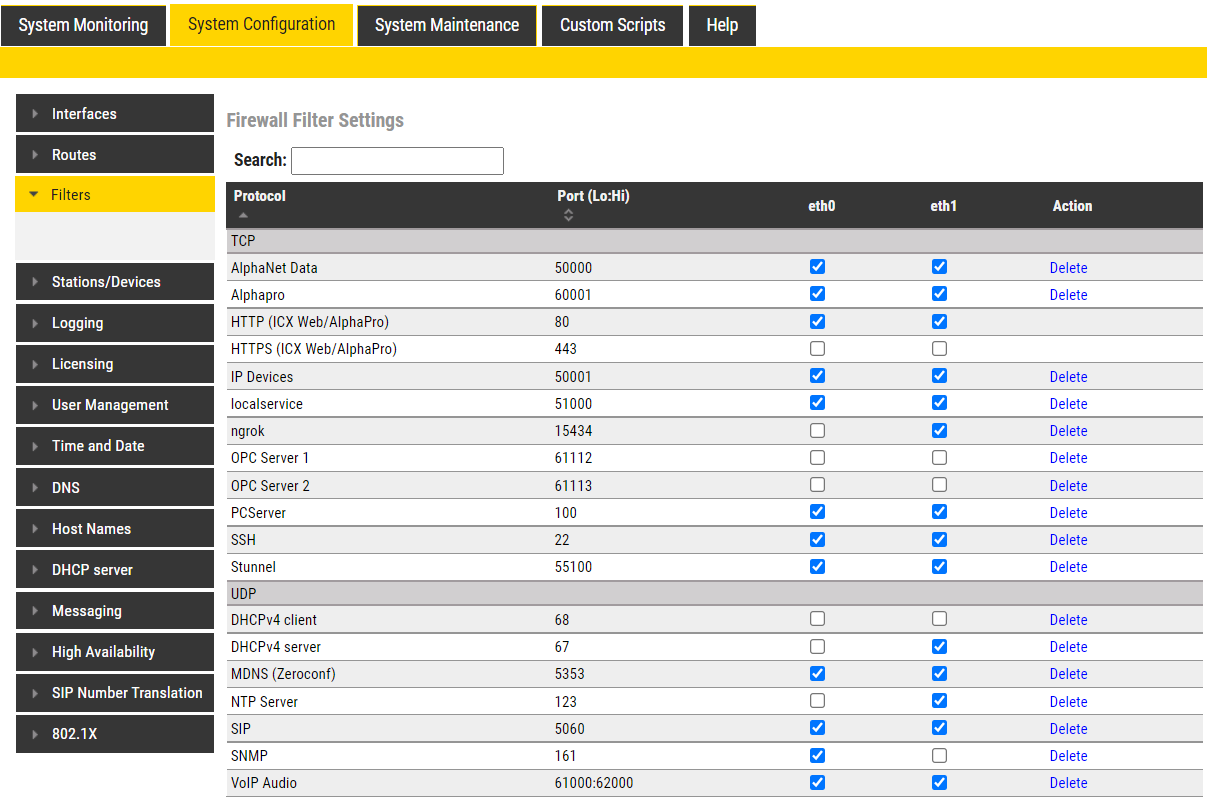This screenshot has height=798, width=1207.
Task: Uncheck eth1 for ngrok
Action: 939,431
